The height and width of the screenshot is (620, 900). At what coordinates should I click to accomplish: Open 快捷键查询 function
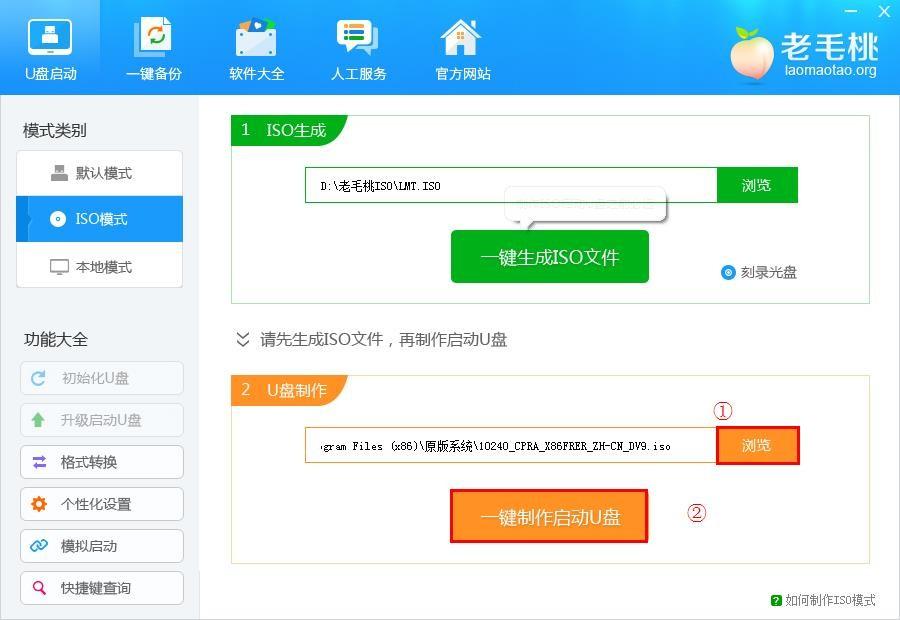pos(102,587)
